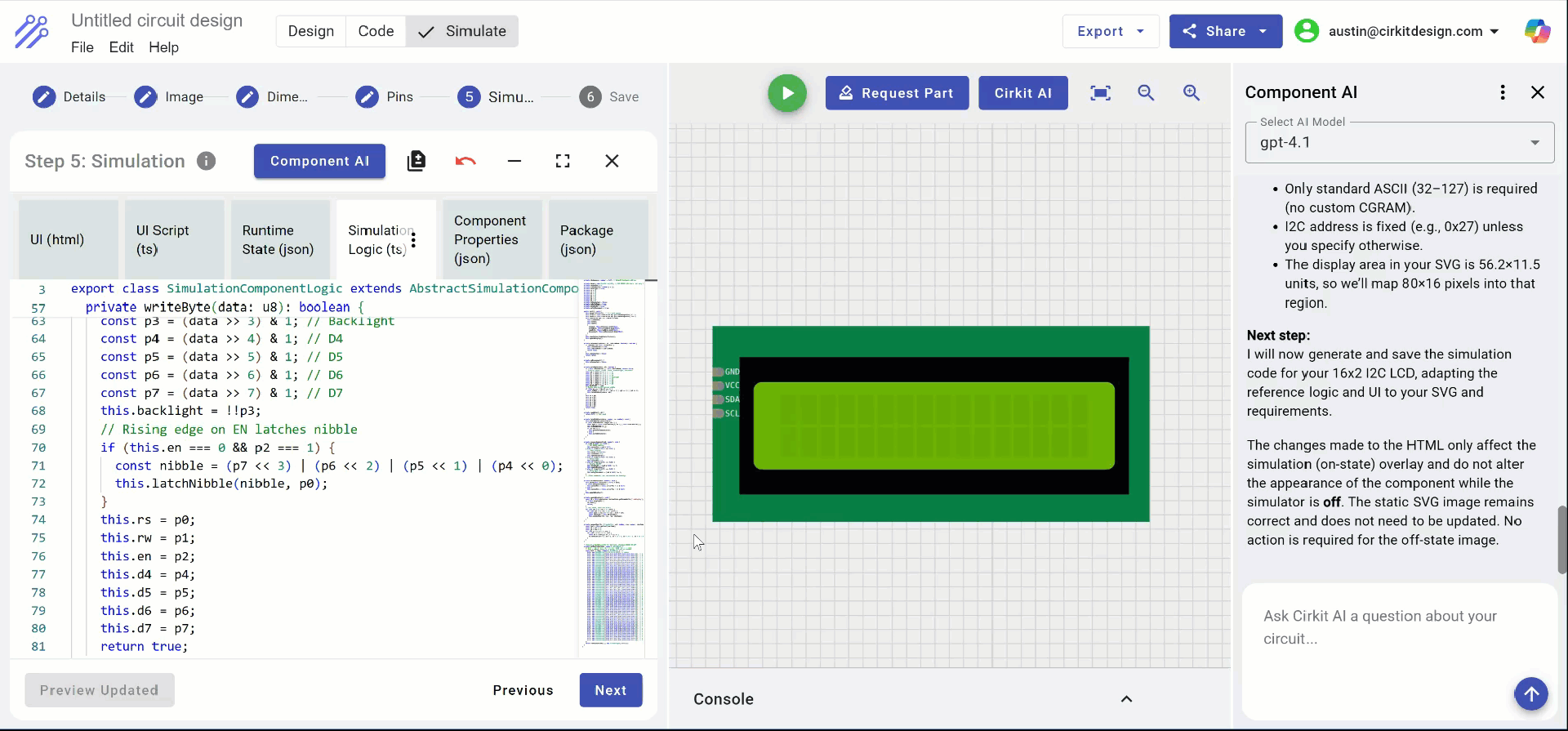Click the info icon beside Step 5: Simulation
This screenshot has width=1568, height=731.
click(x=207, y=161)
